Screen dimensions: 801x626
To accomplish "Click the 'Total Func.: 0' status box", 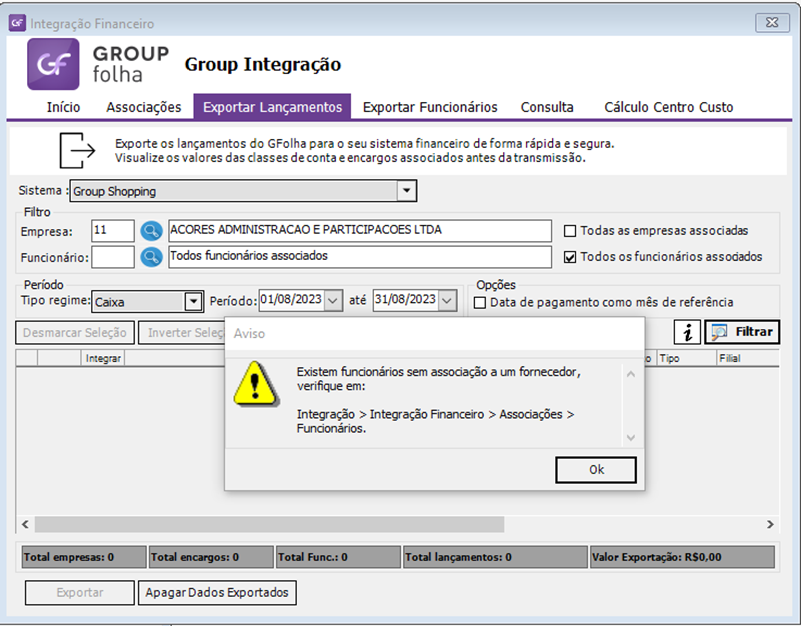I will (x=338, y=557).
